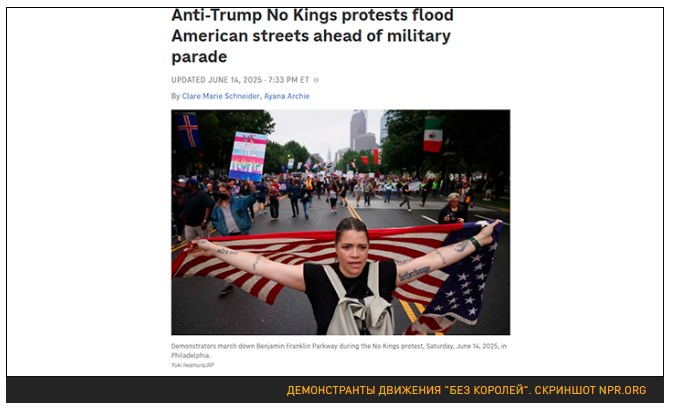This screenshot has height=409, width=673.
Task: Click the Anti-Trump No Kings protests headline
Action: 312,36
